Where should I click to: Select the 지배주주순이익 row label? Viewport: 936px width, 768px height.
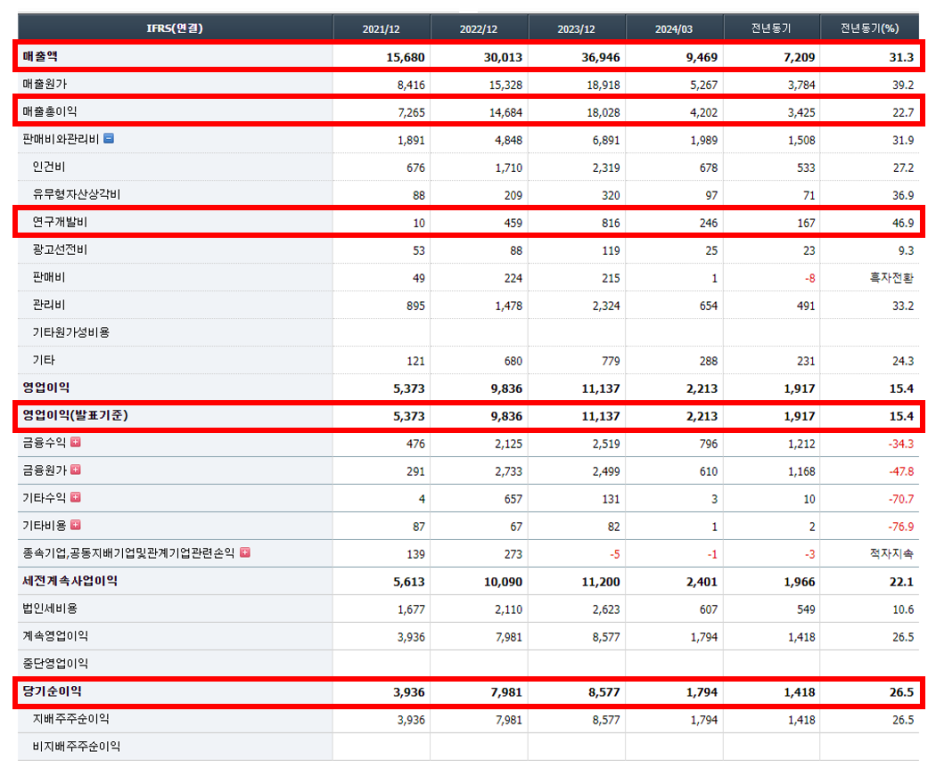click(71, 718)
